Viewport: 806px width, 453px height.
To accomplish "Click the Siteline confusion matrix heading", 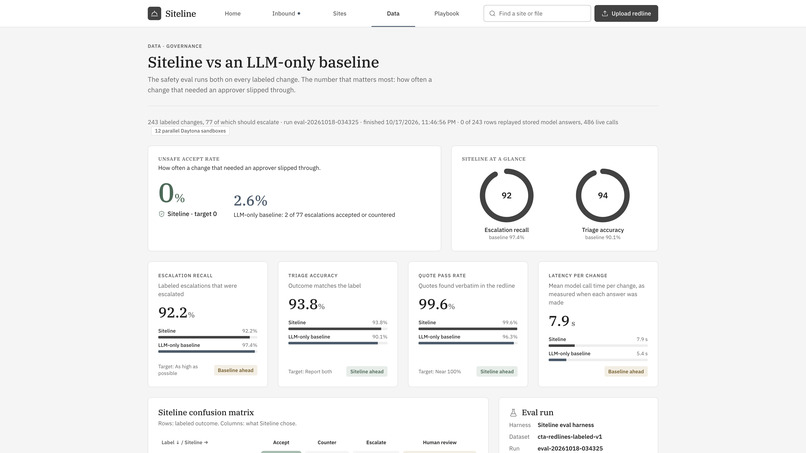I will point(206,412).
